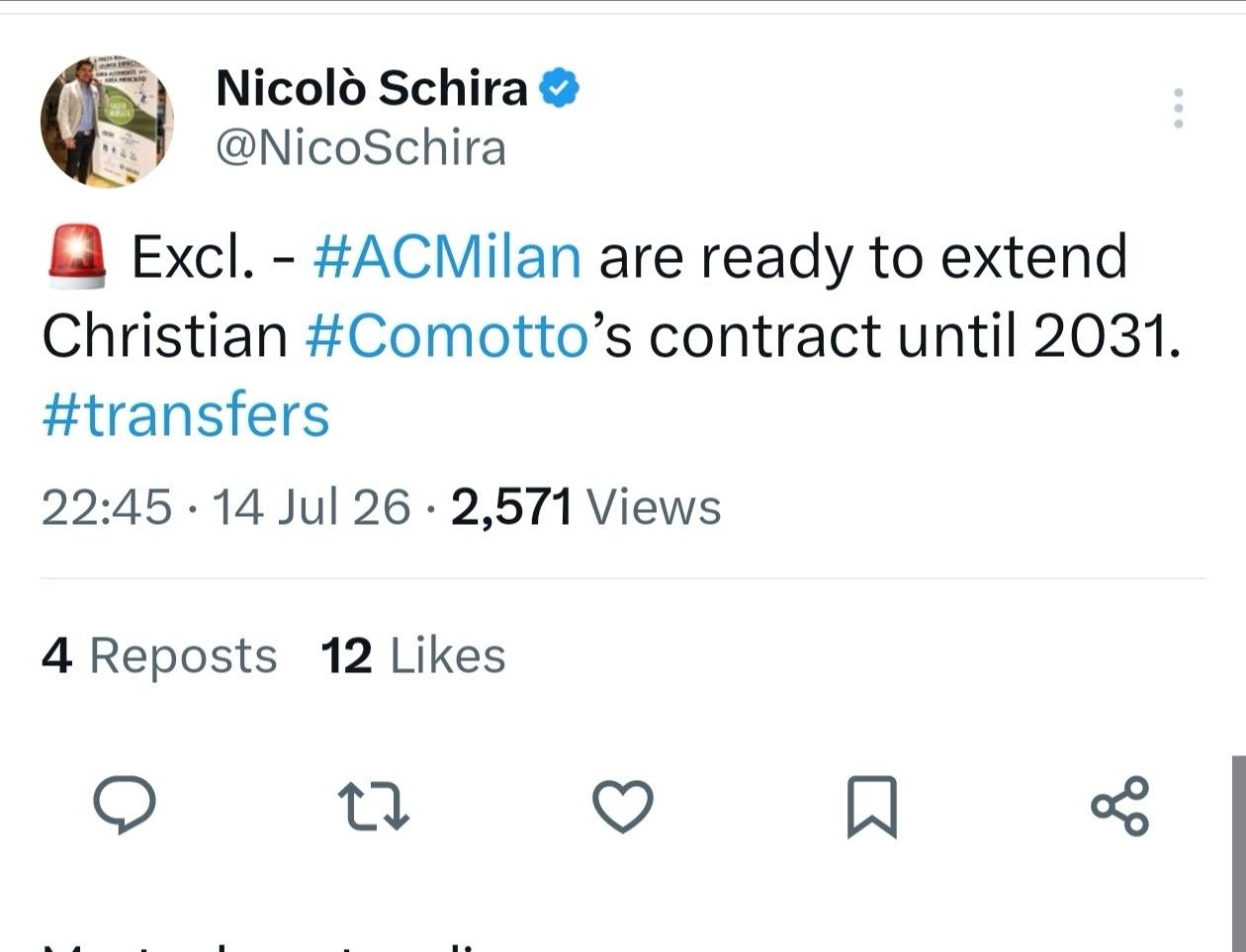Click the gray scrollbar on right edge
The image size is (1246, 952).
[1238, 853]
